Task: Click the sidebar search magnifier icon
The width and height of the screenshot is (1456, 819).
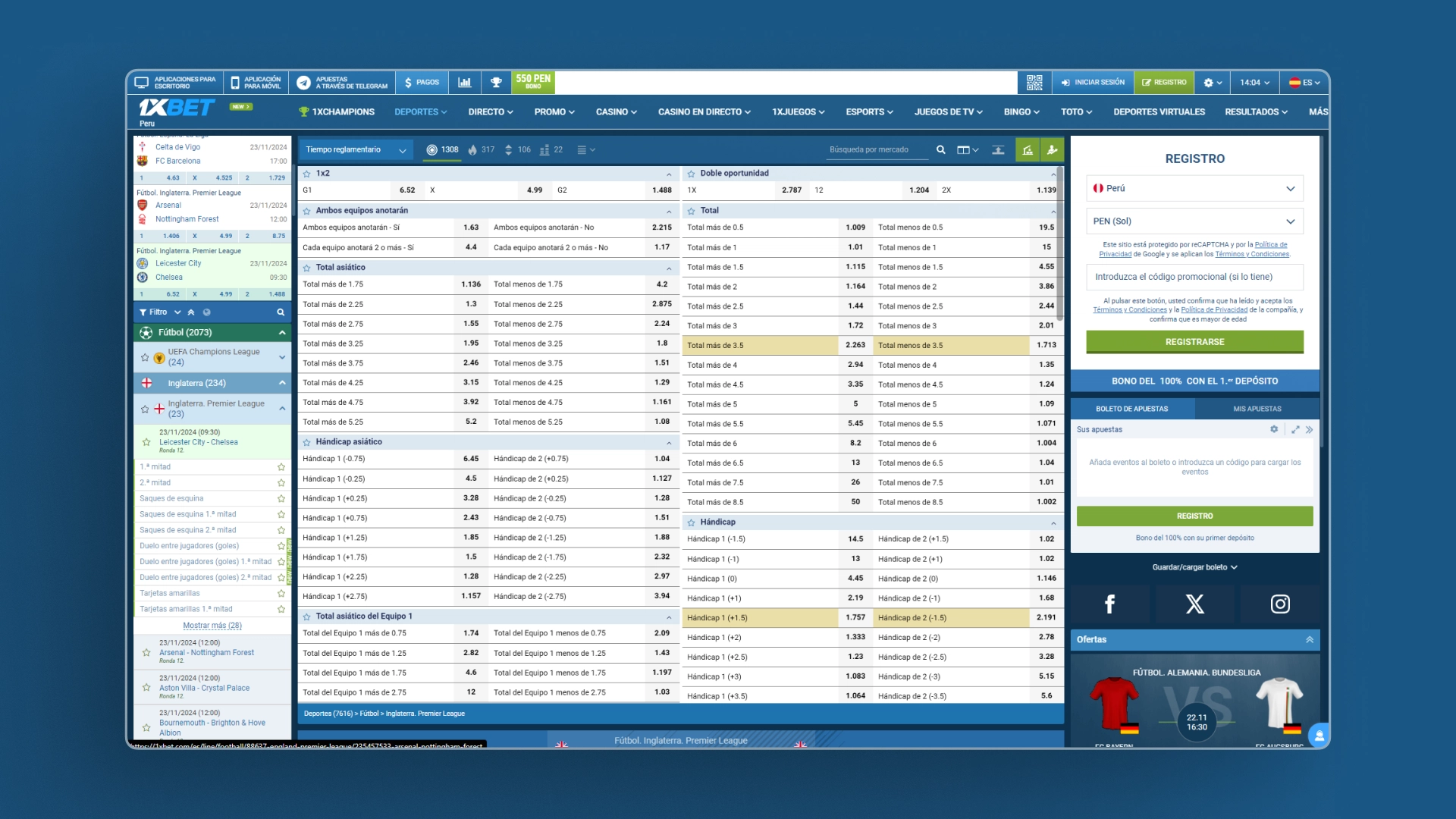Action: [x=281, y=312]
